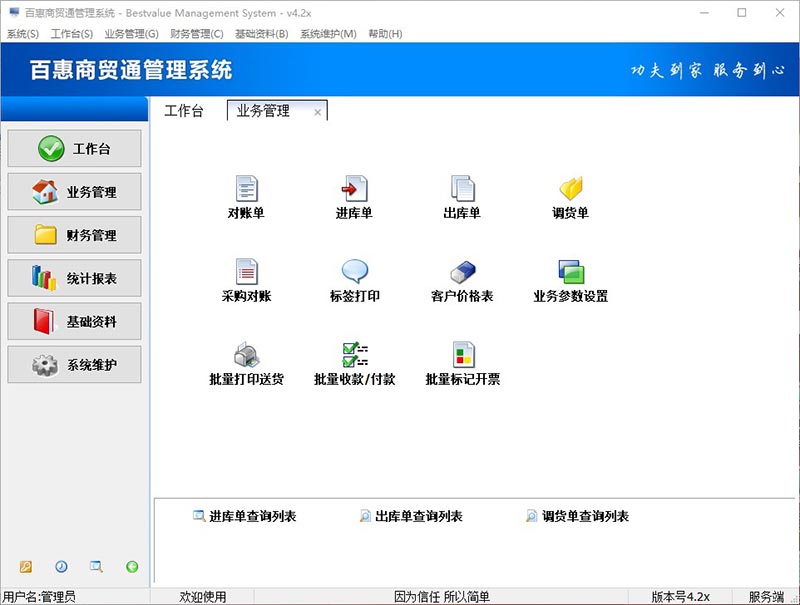Open the 调货单 transfer order icon
Screen dimensions: 800x605
point(570,189)
